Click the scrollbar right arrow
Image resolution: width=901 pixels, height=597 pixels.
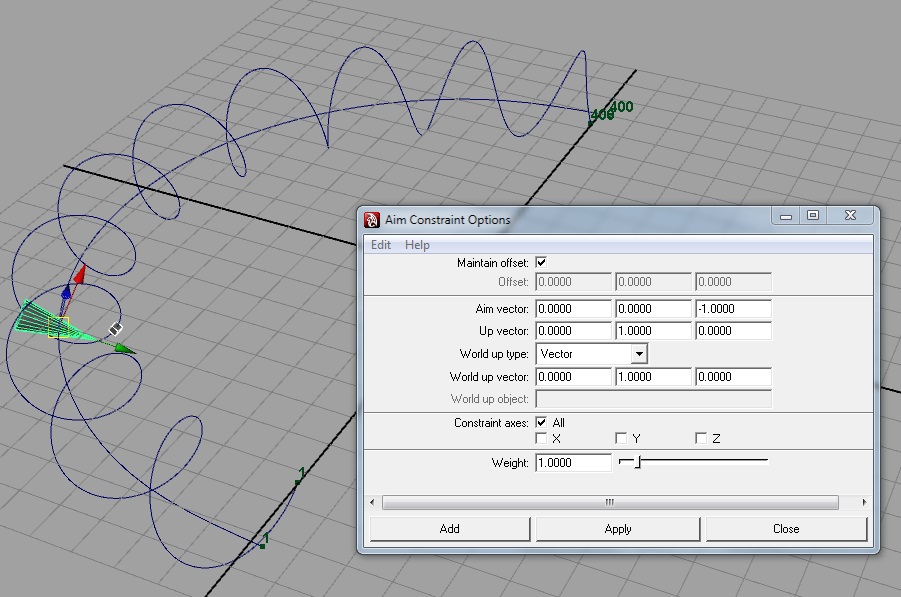[x=864, y=503]
